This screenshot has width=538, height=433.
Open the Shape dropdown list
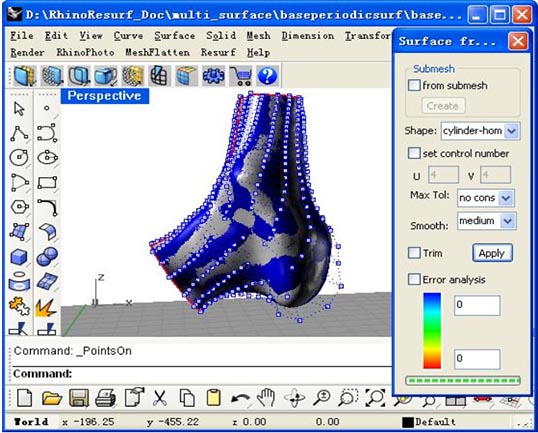(512, 131)
